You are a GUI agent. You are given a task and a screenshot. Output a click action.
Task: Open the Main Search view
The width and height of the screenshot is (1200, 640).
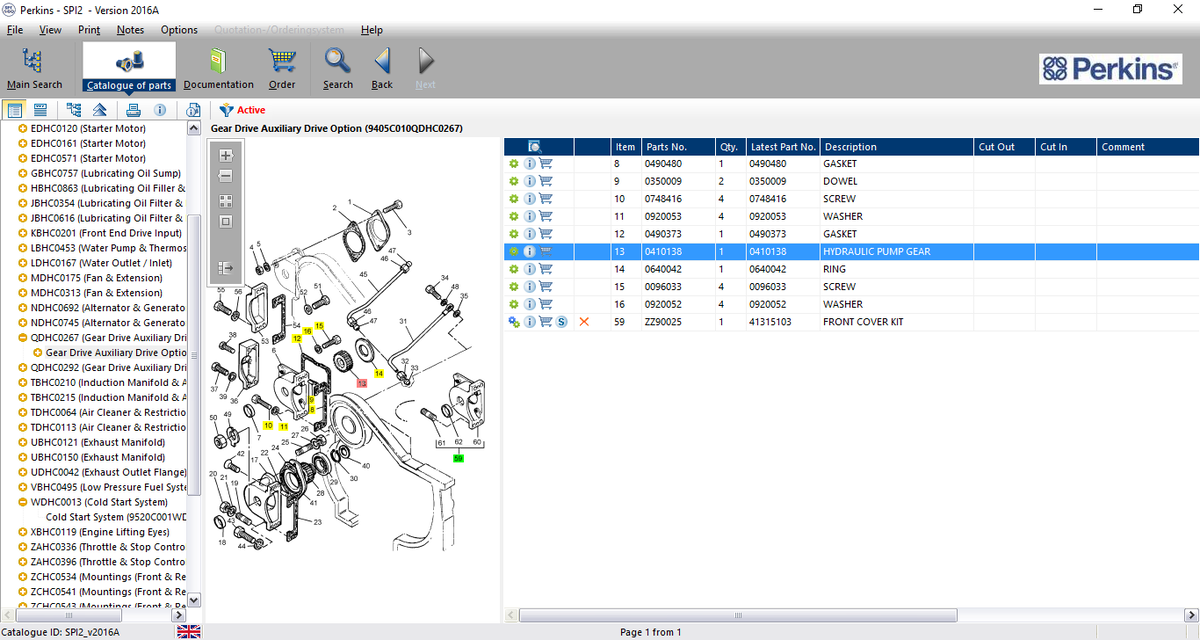pyautogui.click(x=33, y=62)
